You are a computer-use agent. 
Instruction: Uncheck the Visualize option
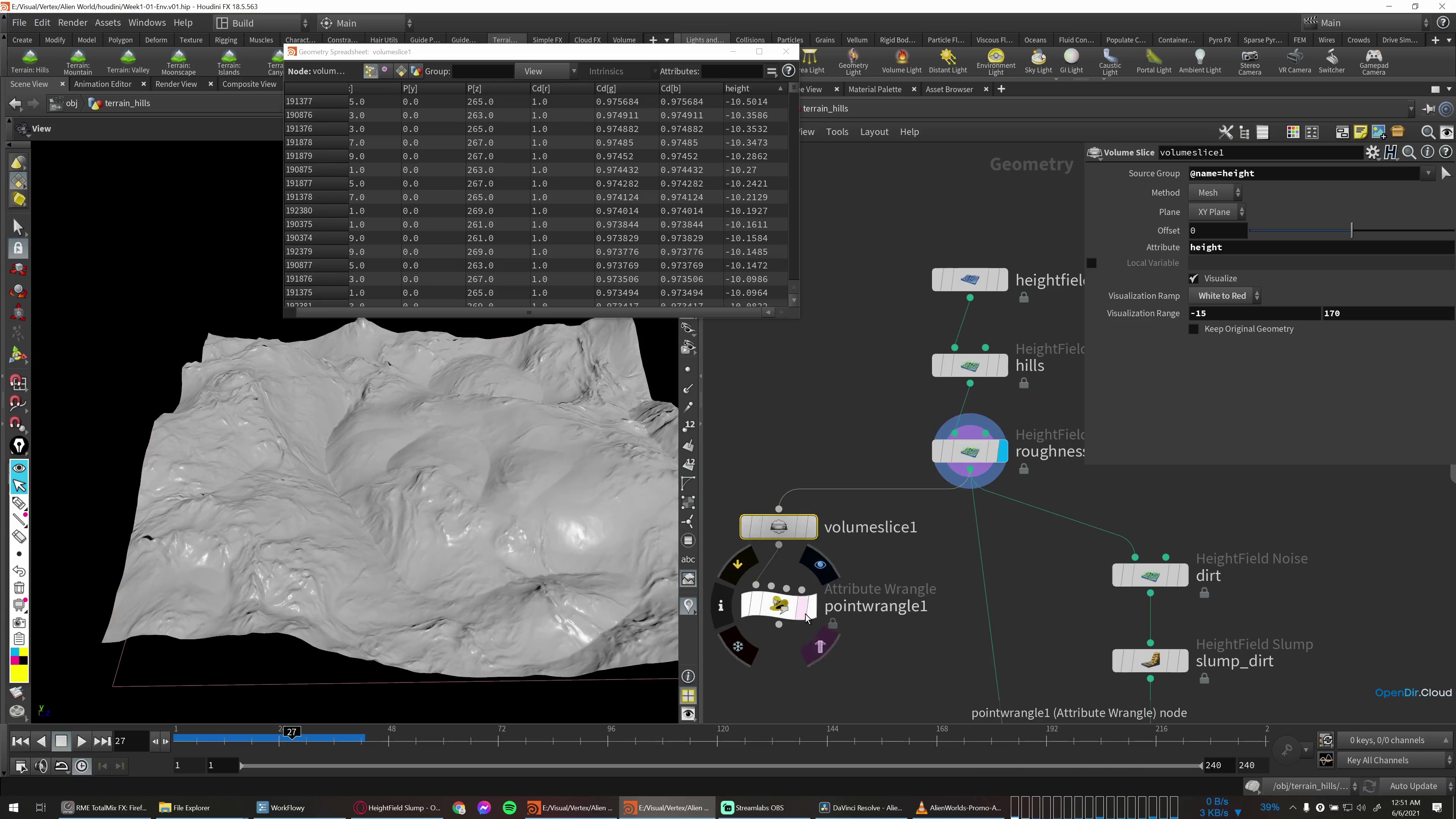pos(1194,278)
